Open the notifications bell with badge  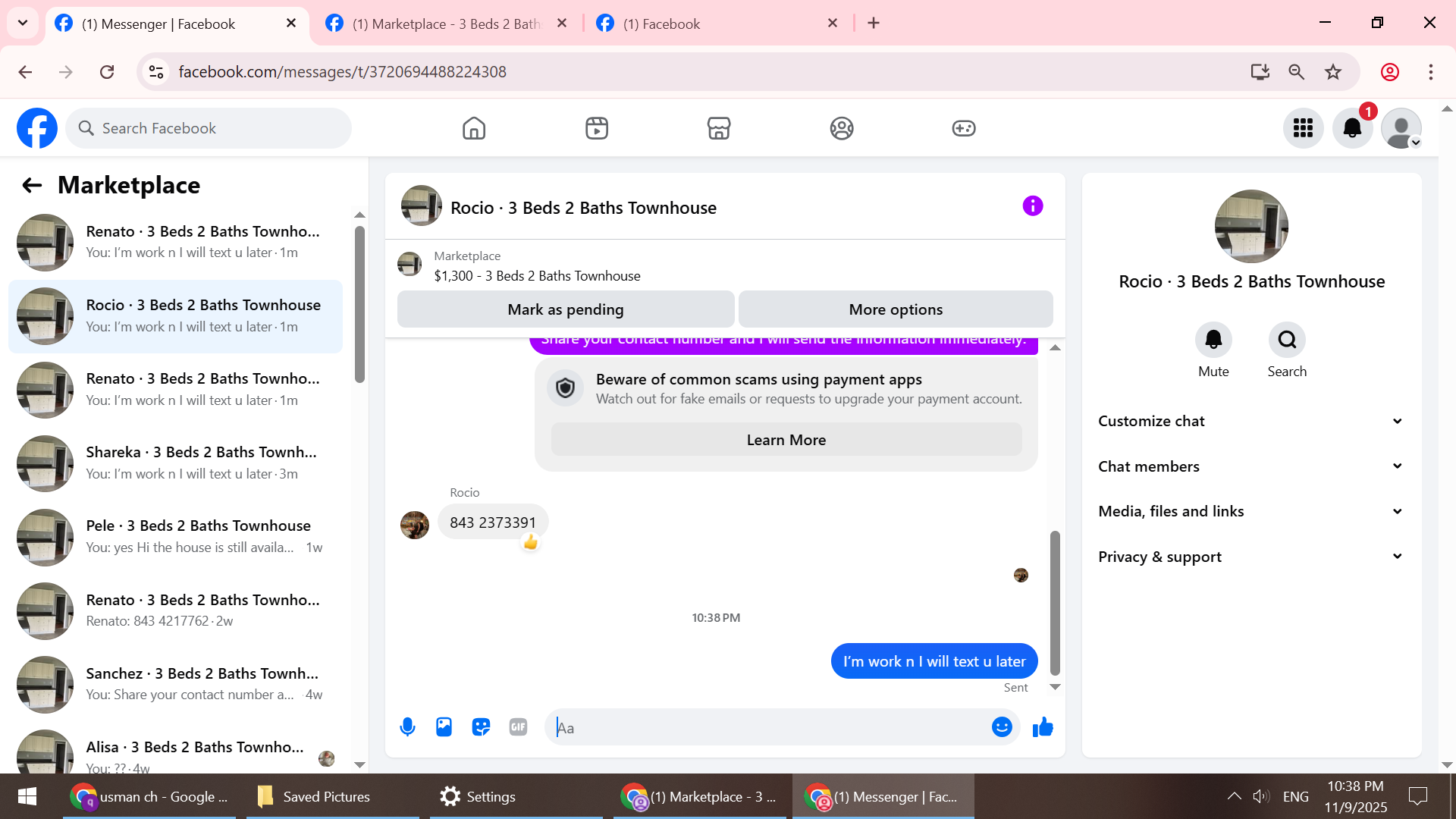pyautogui.click(x=1353, y=128)
